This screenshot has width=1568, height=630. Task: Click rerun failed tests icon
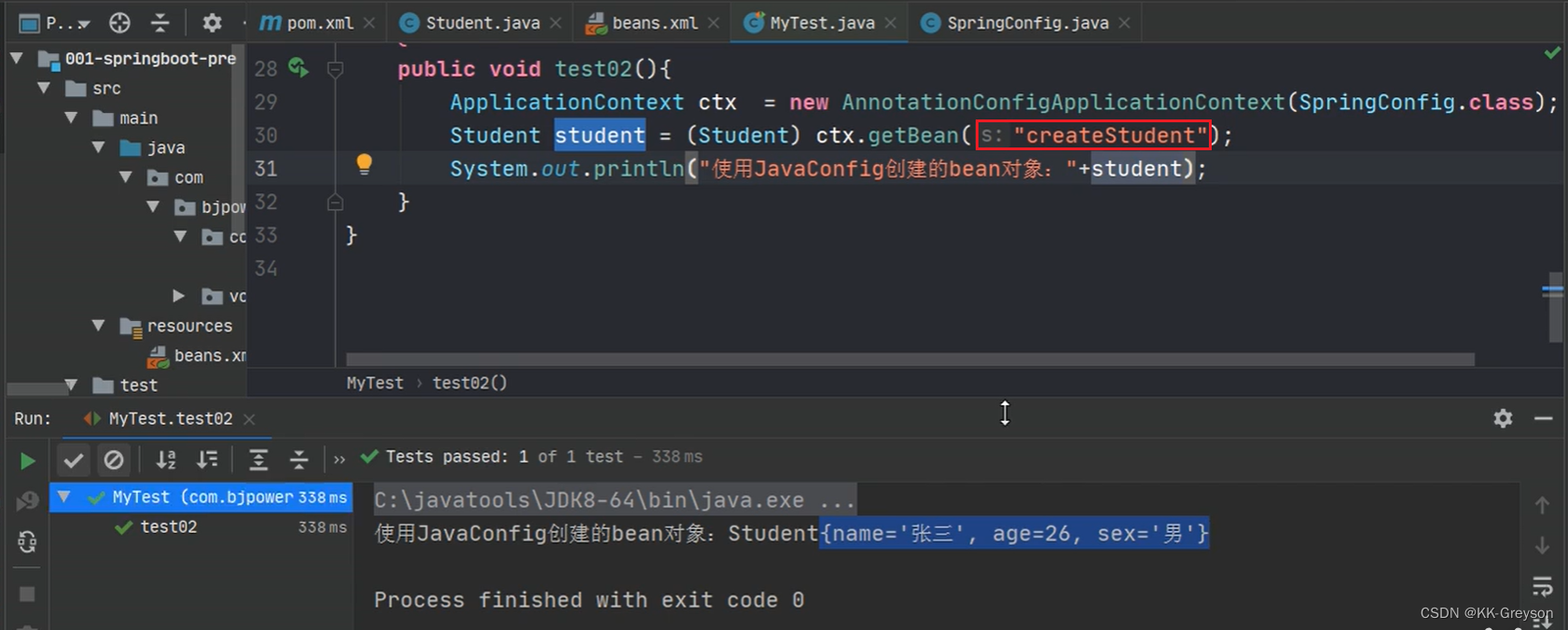[x=27, y=501]
